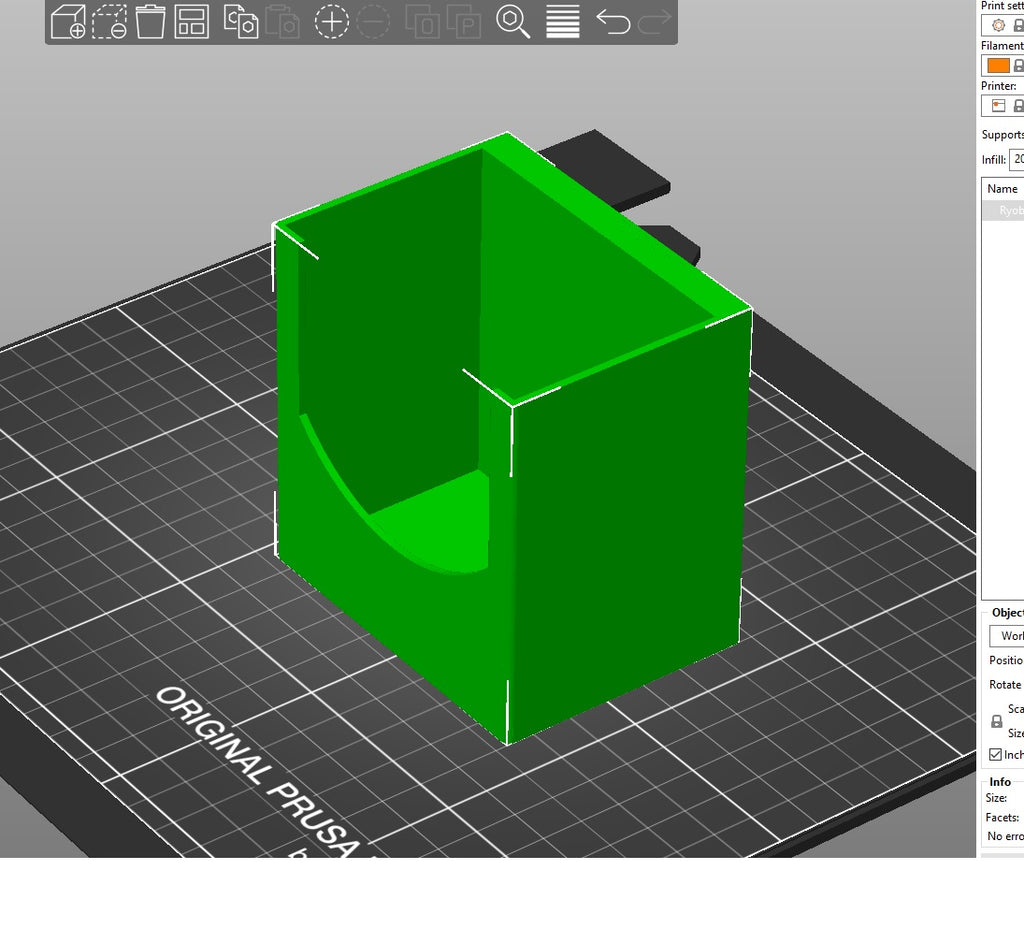Select the Ryobi object in the list

tap(1002, 210)
